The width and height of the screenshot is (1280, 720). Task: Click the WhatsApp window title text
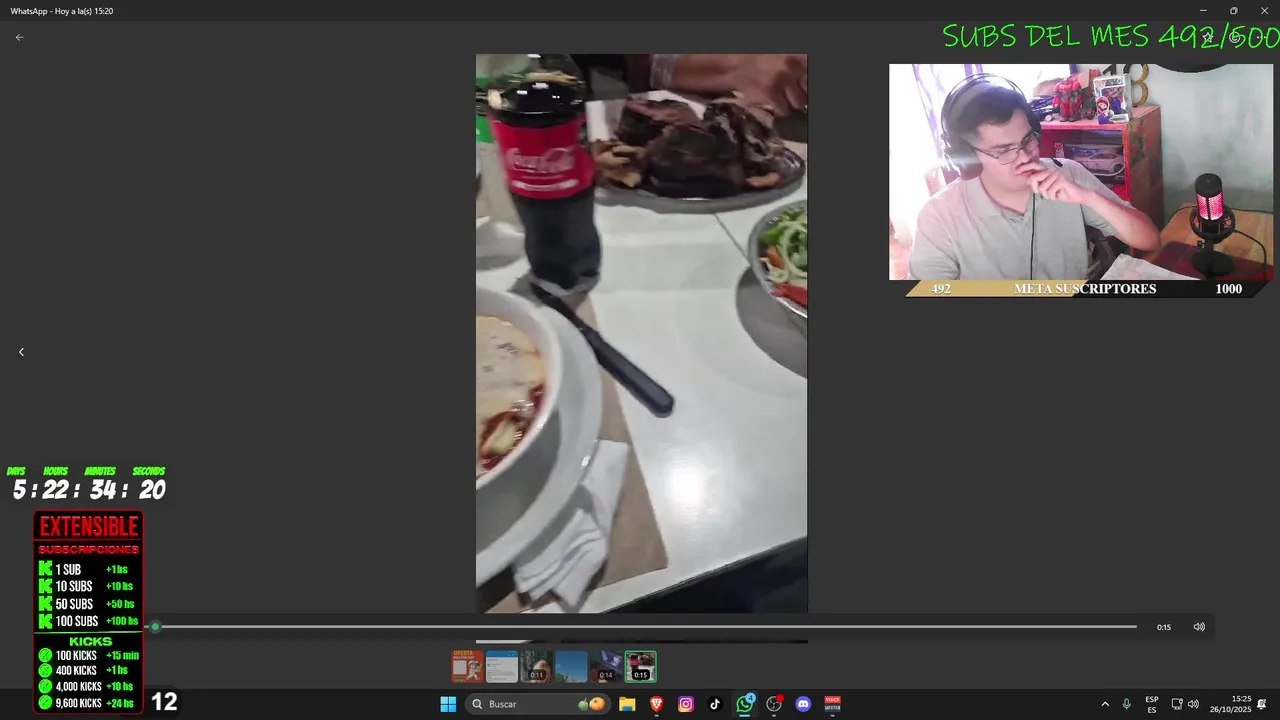[x=61, y=11]
